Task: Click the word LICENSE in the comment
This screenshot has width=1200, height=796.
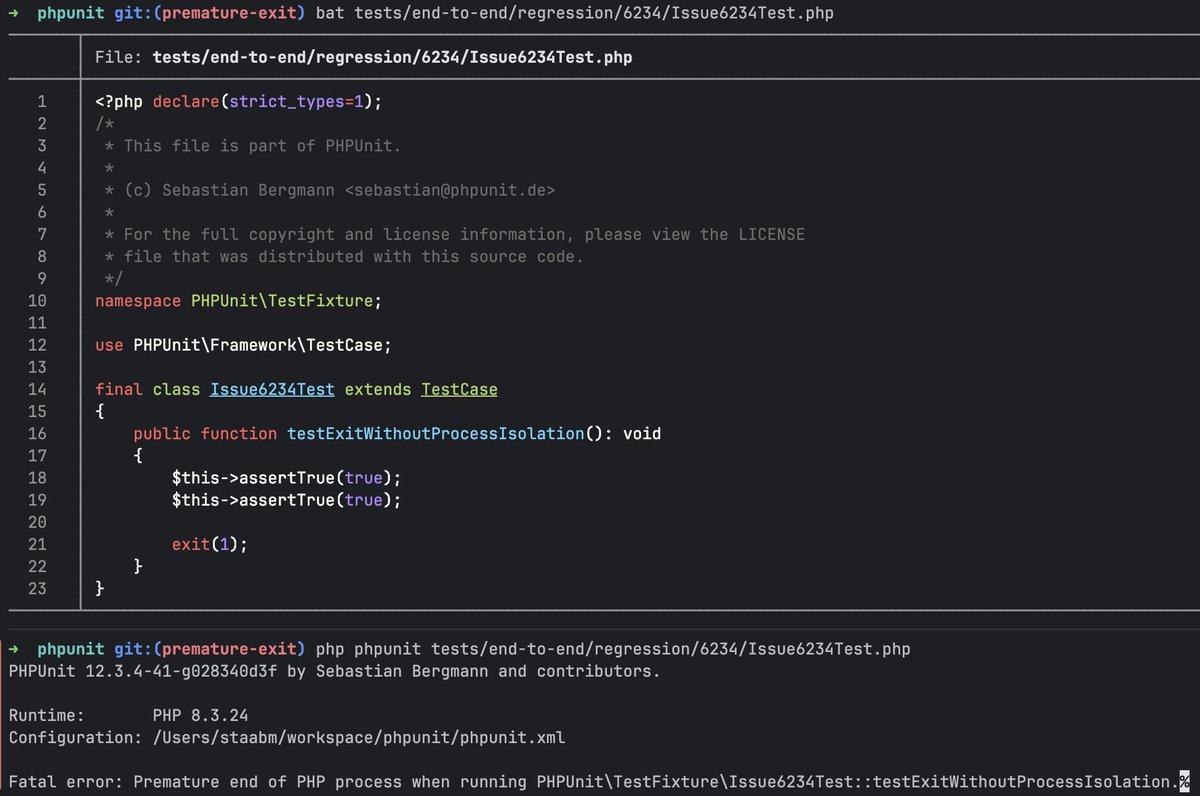Action: click(x=771, y=234)
